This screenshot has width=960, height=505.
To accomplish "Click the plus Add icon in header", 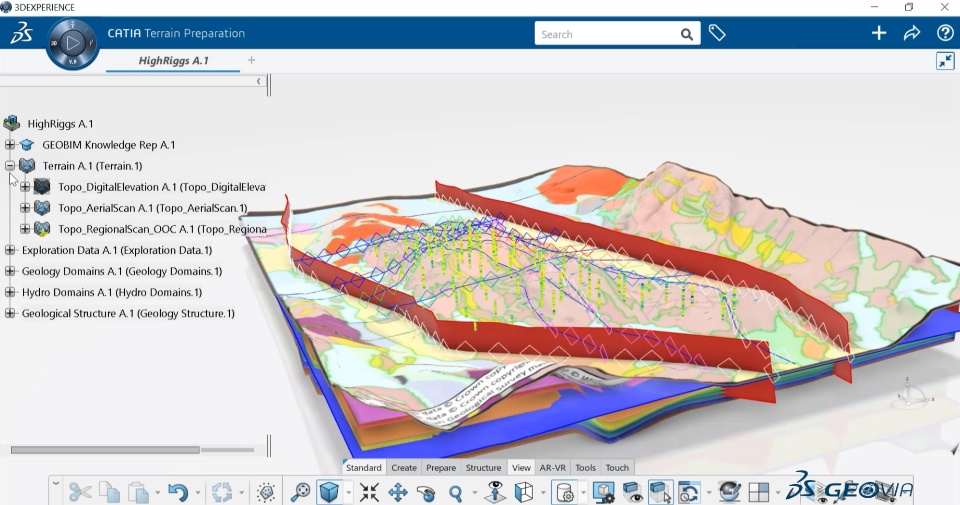I will click(879, 33).
